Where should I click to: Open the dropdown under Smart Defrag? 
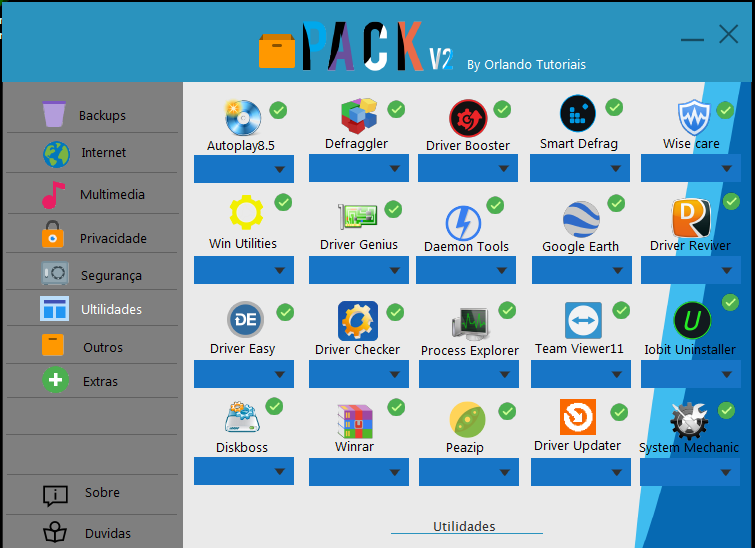tap(580, 168)
